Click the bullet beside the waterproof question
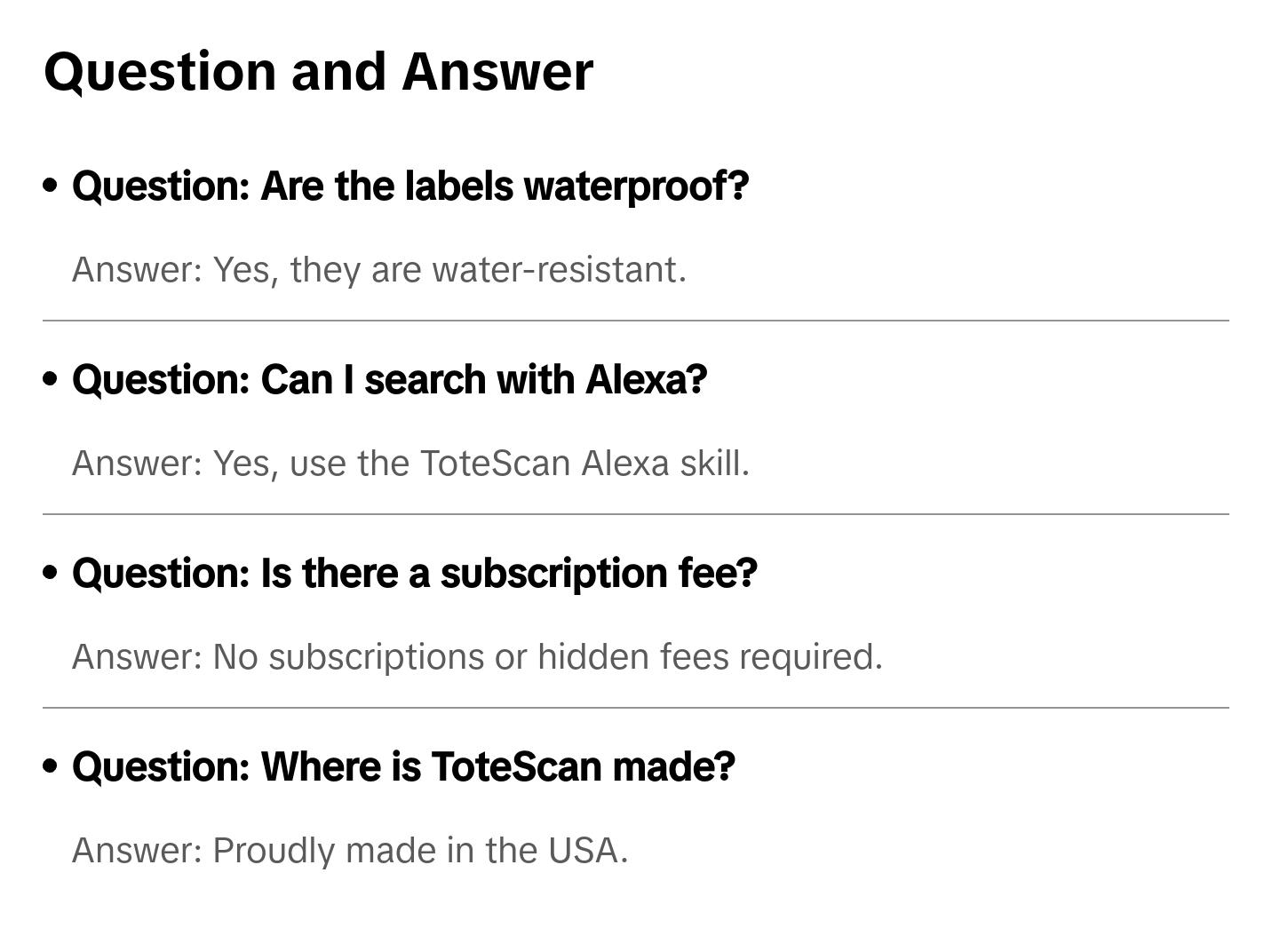 click(51, 186)
